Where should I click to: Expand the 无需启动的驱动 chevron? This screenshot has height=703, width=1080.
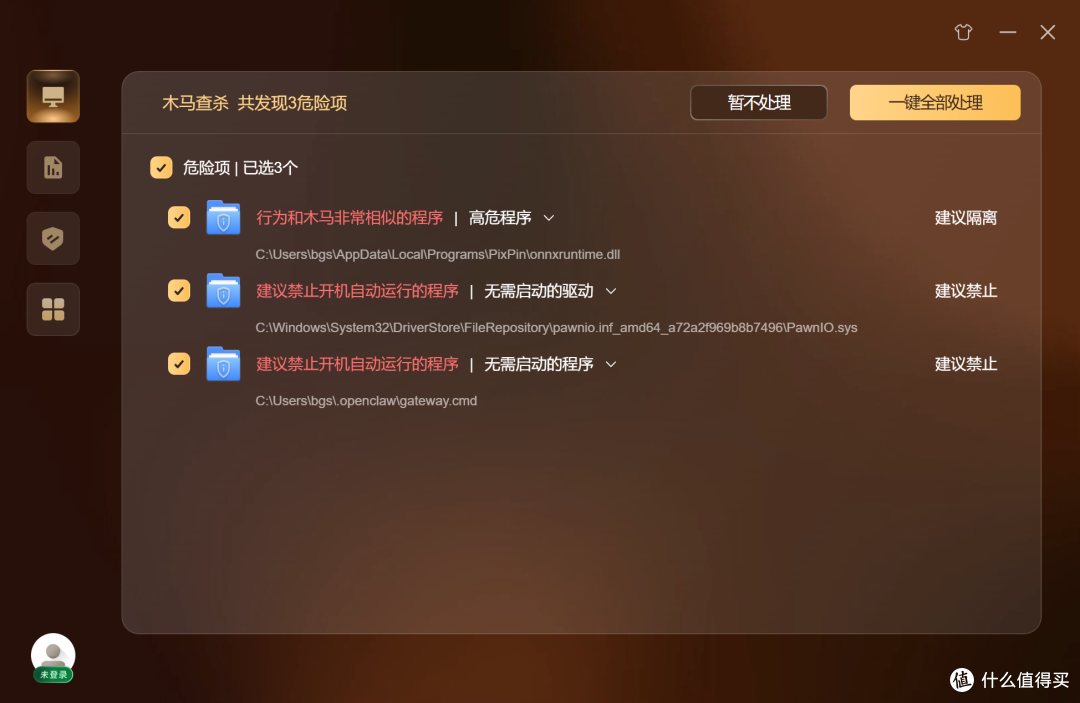click(611, 291)
